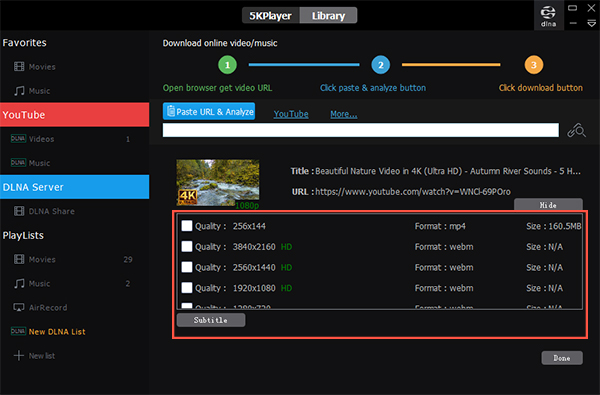Open the PlayLists section header
This screenshot has height=395, width=600.
(23, 235)
